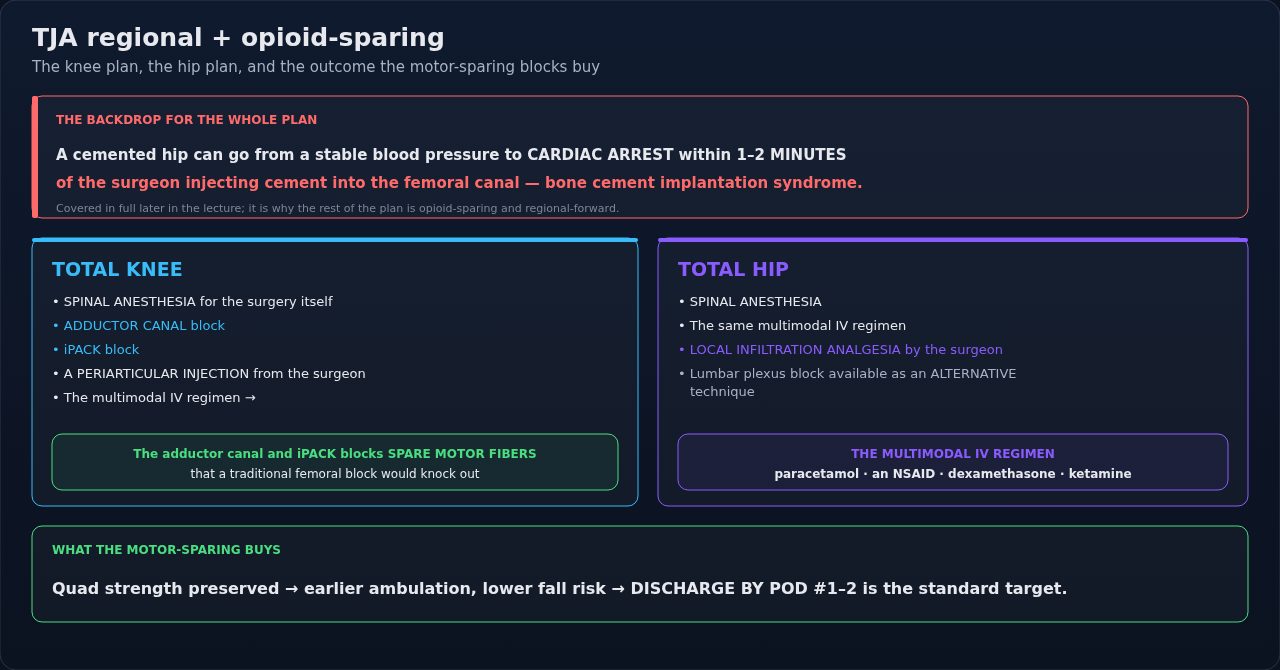This screenshot has height=670, width=1280.
Task: Click 'The multimodal IV regimen →' bullet
Action: [x=154, y=398]
